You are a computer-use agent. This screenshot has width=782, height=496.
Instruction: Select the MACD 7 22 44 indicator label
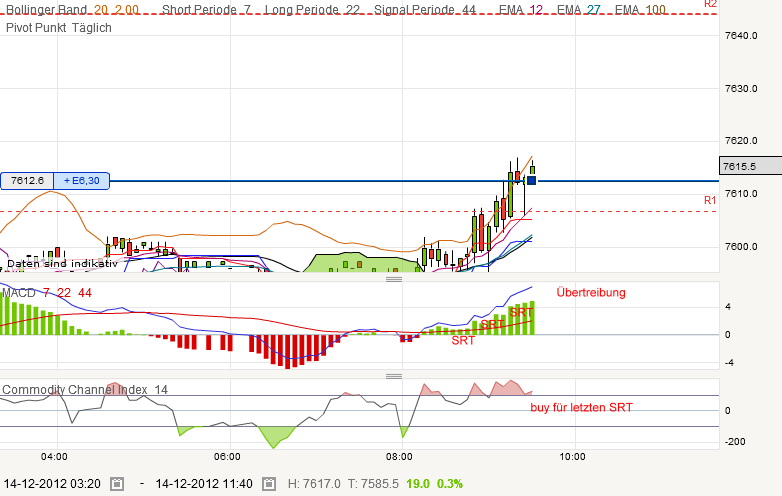[47, 293]
